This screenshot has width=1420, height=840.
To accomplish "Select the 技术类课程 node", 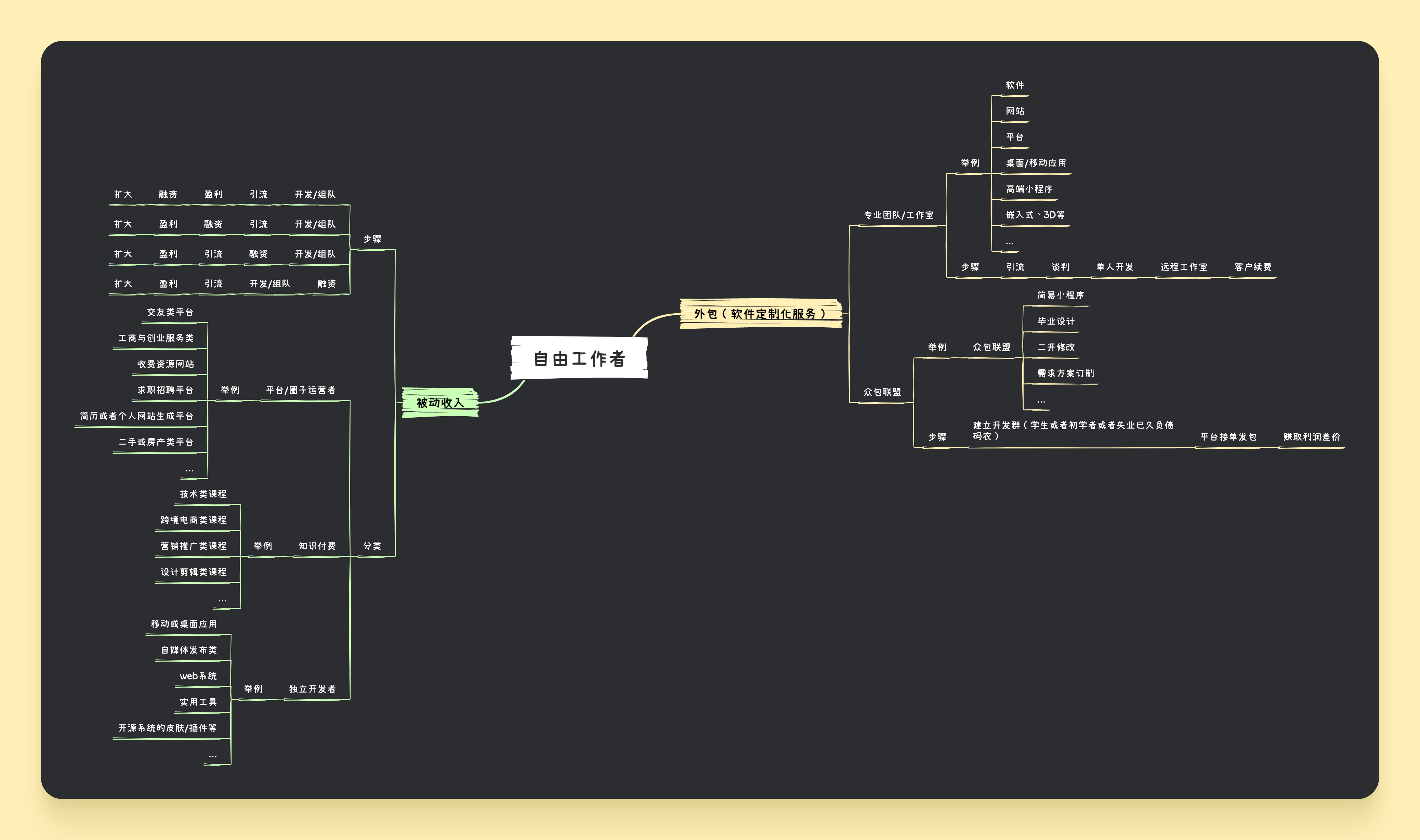I will click(203, 494).
